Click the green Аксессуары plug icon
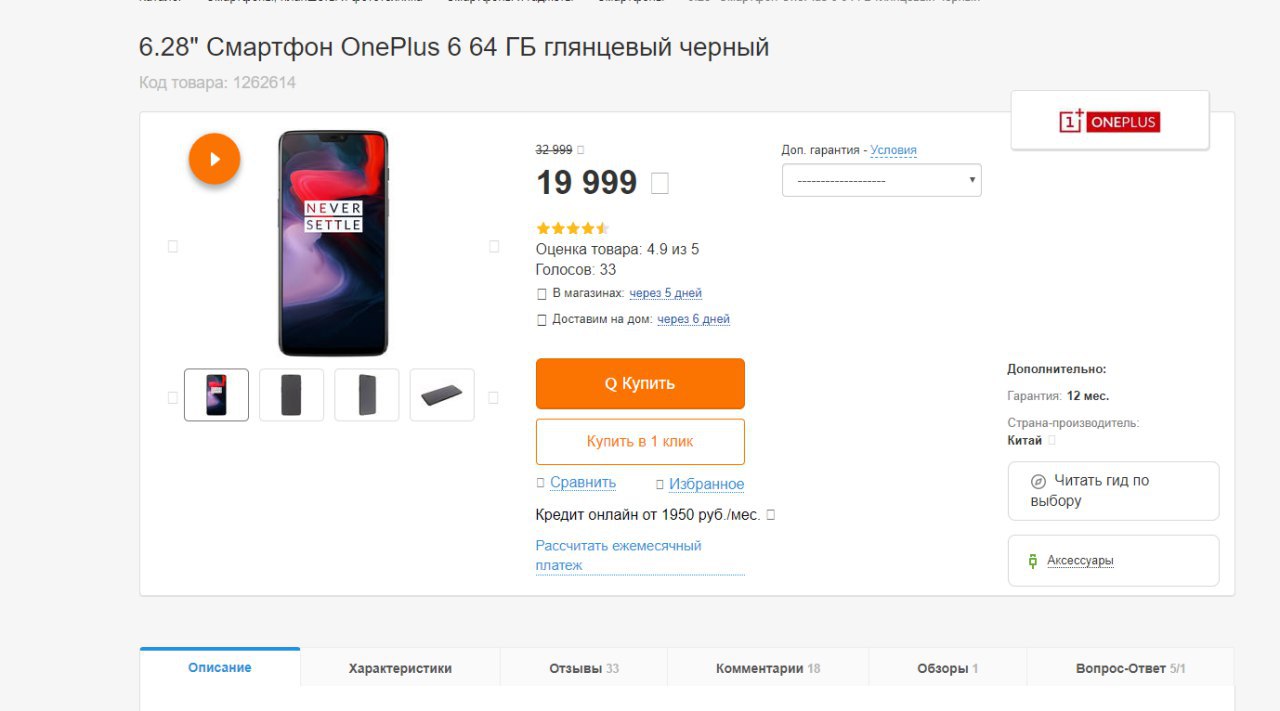1280x711 pixels. click(x=1033, y=561)
